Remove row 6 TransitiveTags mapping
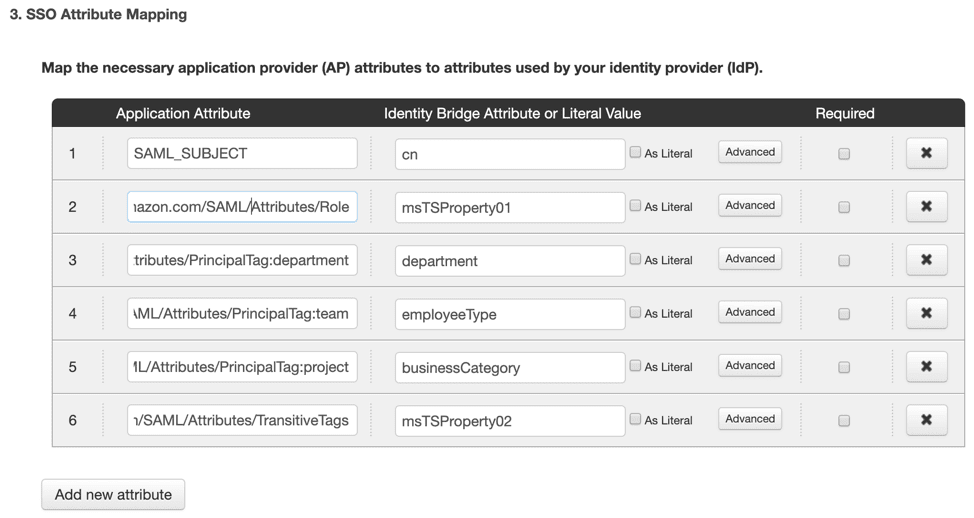The height and width of the screenshot is (518, 974). coord(926,420)
